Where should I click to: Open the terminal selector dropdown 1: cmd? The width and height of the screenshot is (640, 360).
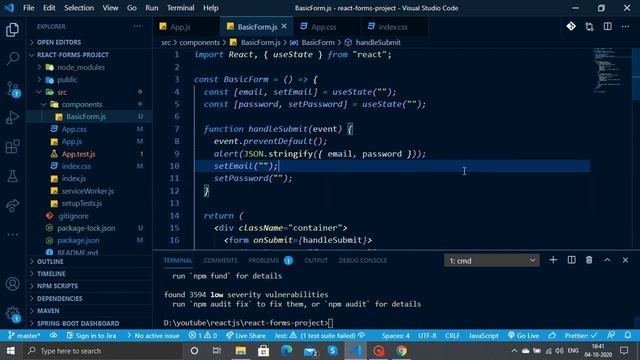point(492,260)
